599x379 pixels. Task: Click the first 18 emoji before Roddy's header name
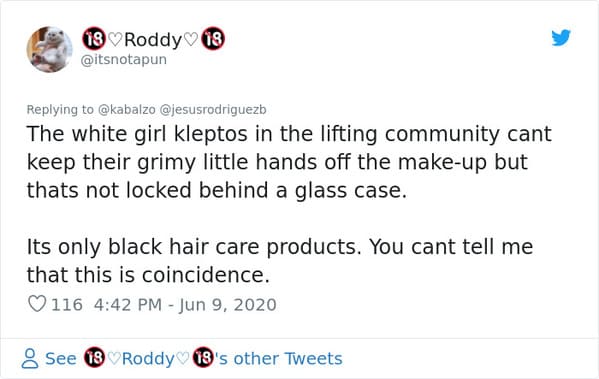tap(94, 39)
